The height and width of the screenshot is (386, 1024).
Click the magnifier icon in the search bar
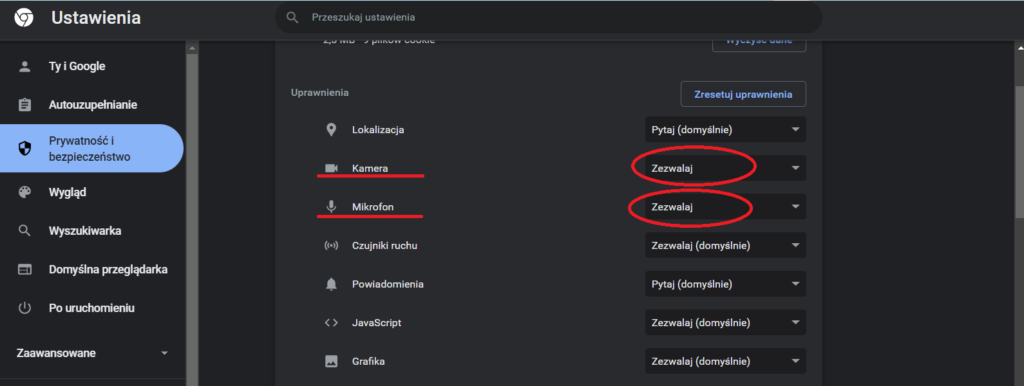[x=293, y=18]
